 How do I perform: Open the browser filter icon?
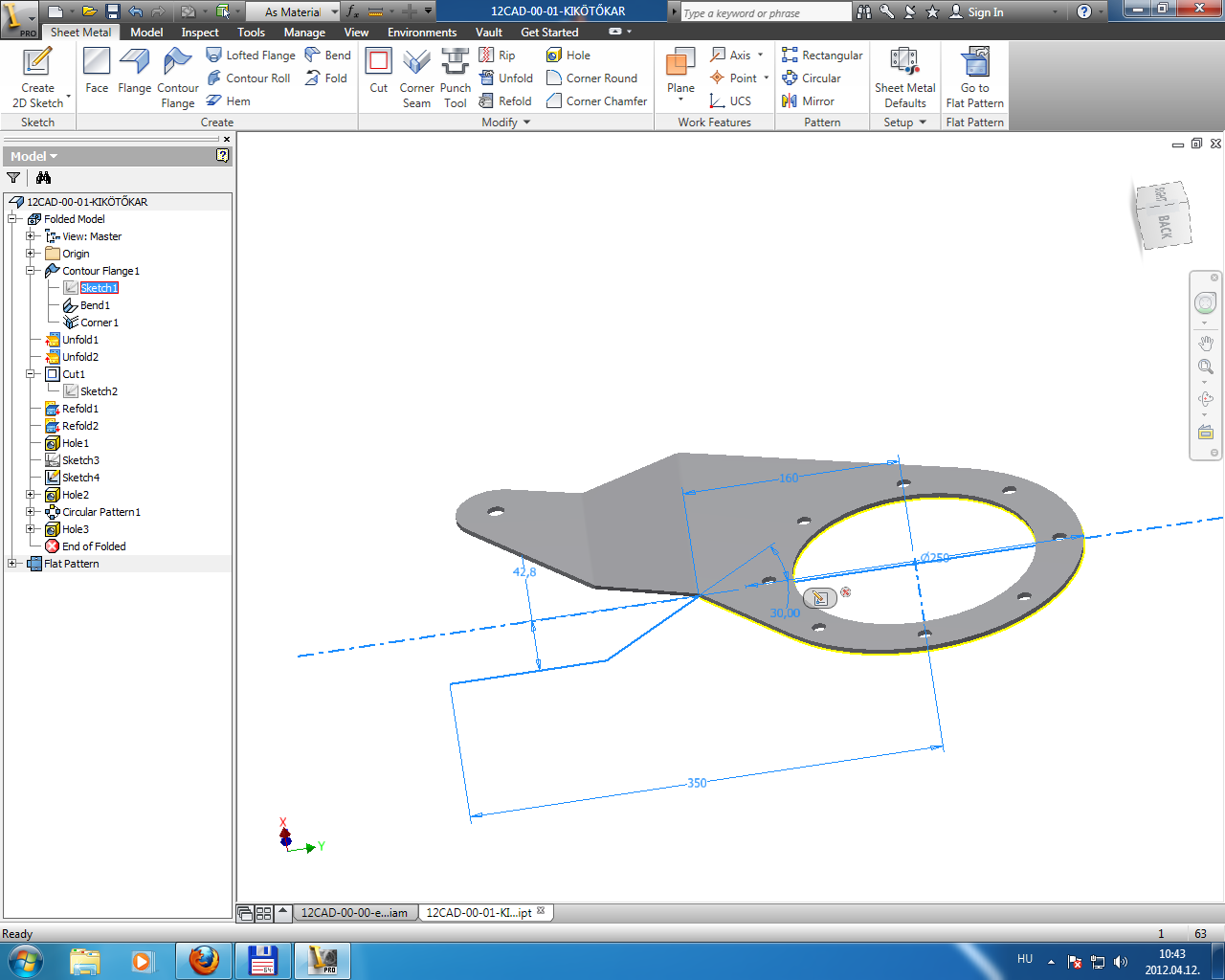[13, 178]
